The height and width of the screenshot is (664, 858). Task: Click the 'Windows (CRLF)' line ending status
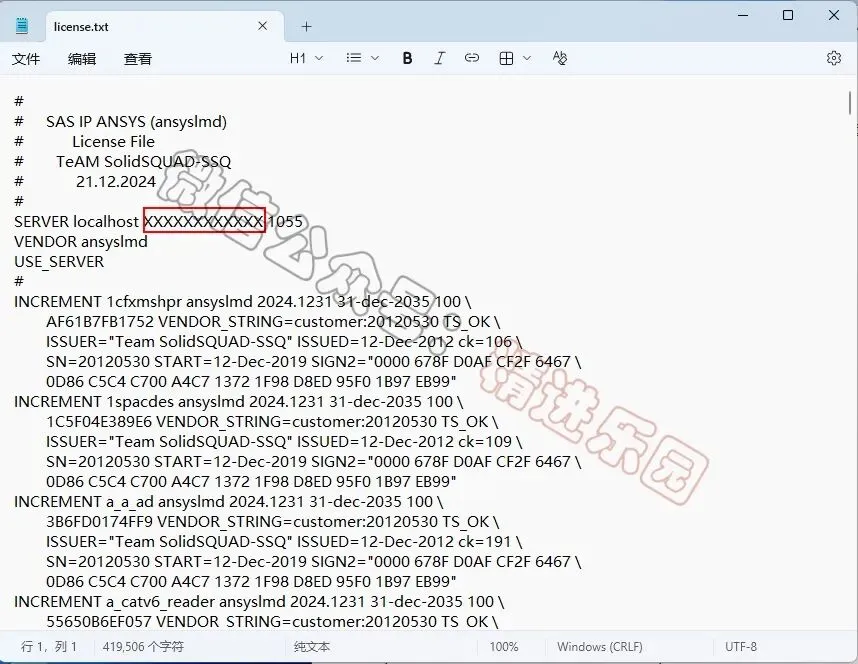tap(600, 646)
